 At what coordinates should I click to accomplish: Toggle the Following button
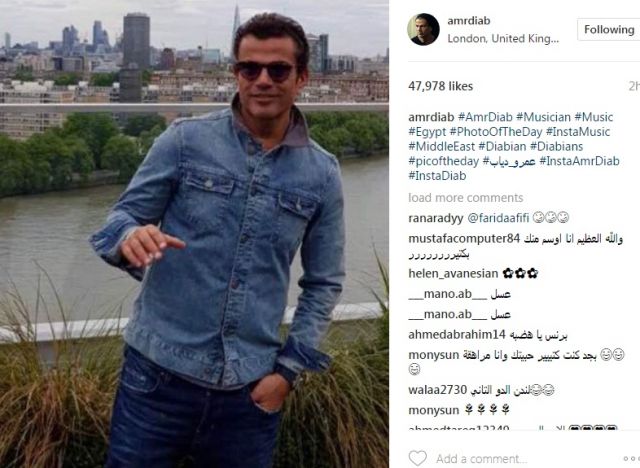[x=609, y=29]
